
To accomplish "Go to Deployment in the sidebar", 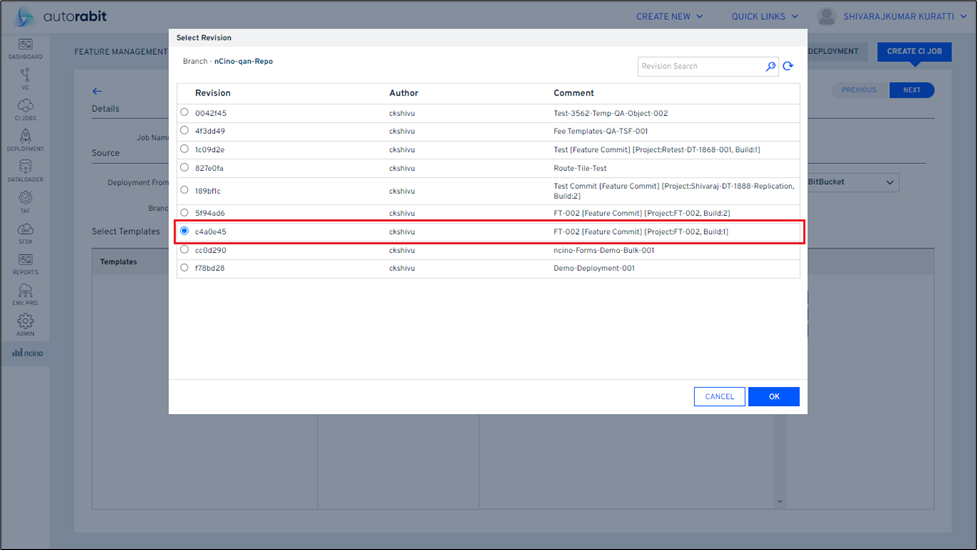I will [x=25, y=139].
